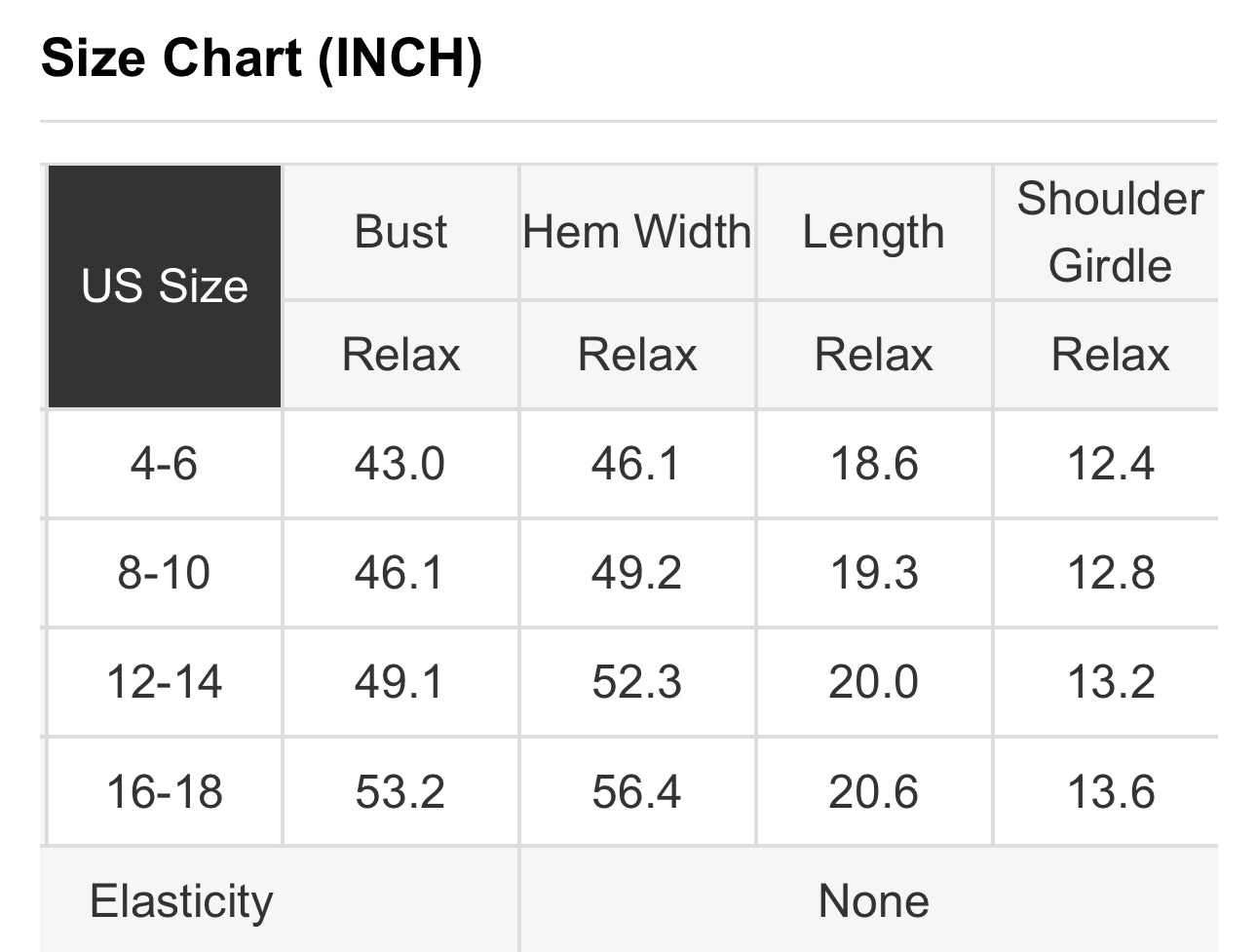Click the Relax label under Bust
Screen dimensions: 1257x952
click(x=400, y=355)
